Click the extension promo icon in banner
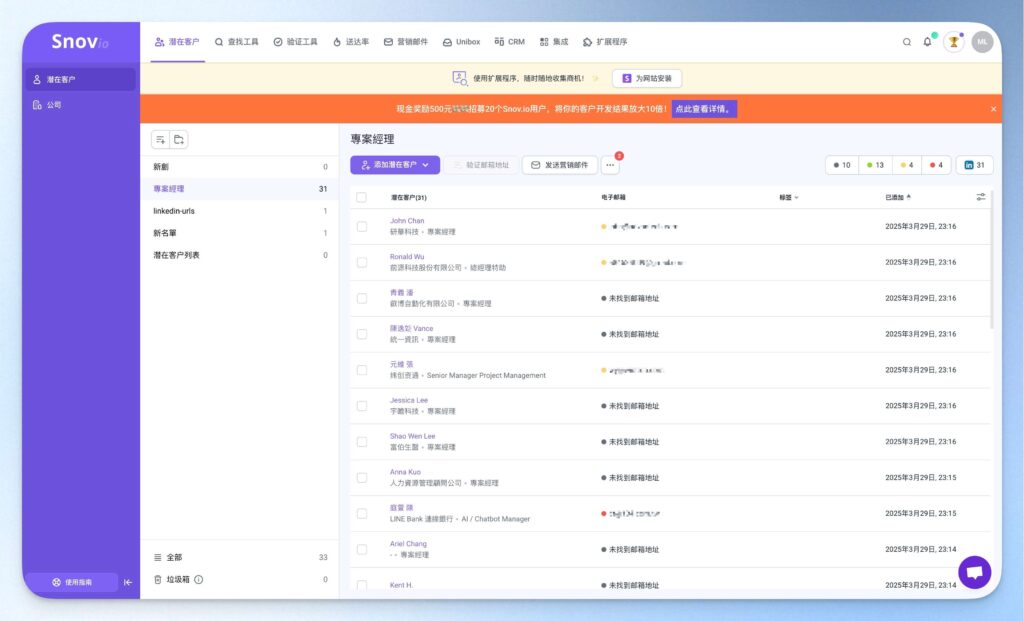 tap(460, 78)
